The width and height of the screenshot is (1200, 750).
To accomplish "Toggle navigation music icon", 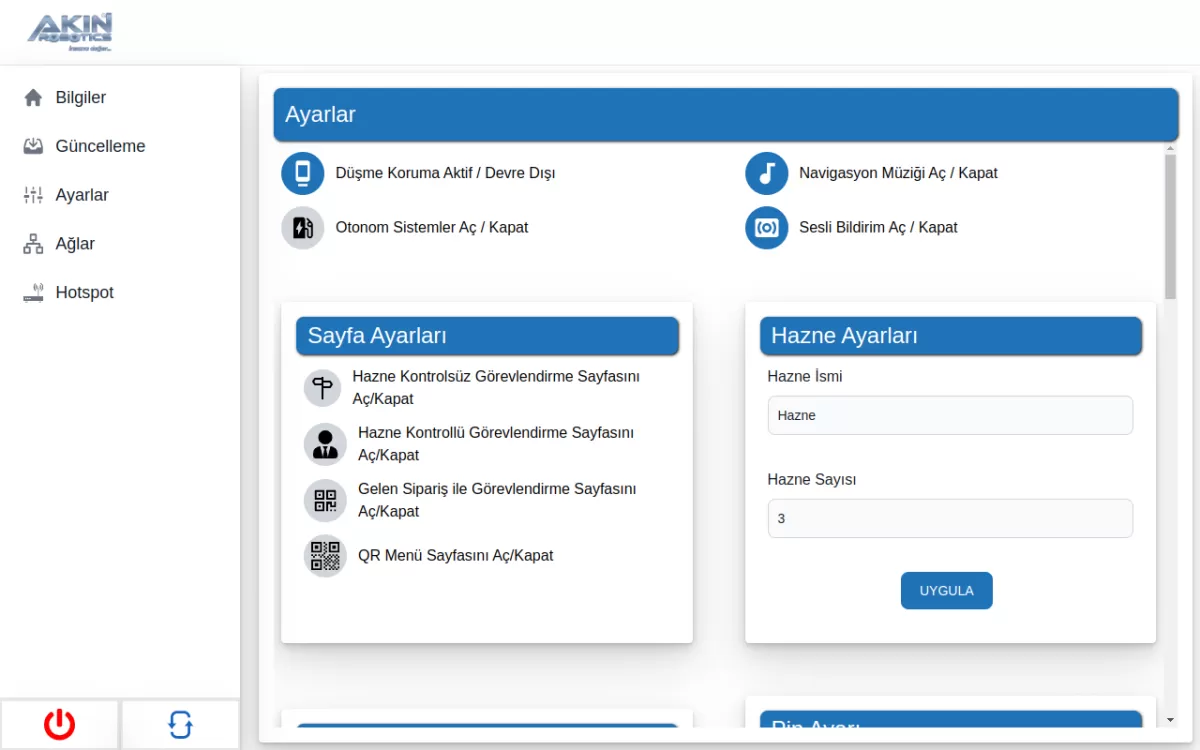I will click(767, 173).
